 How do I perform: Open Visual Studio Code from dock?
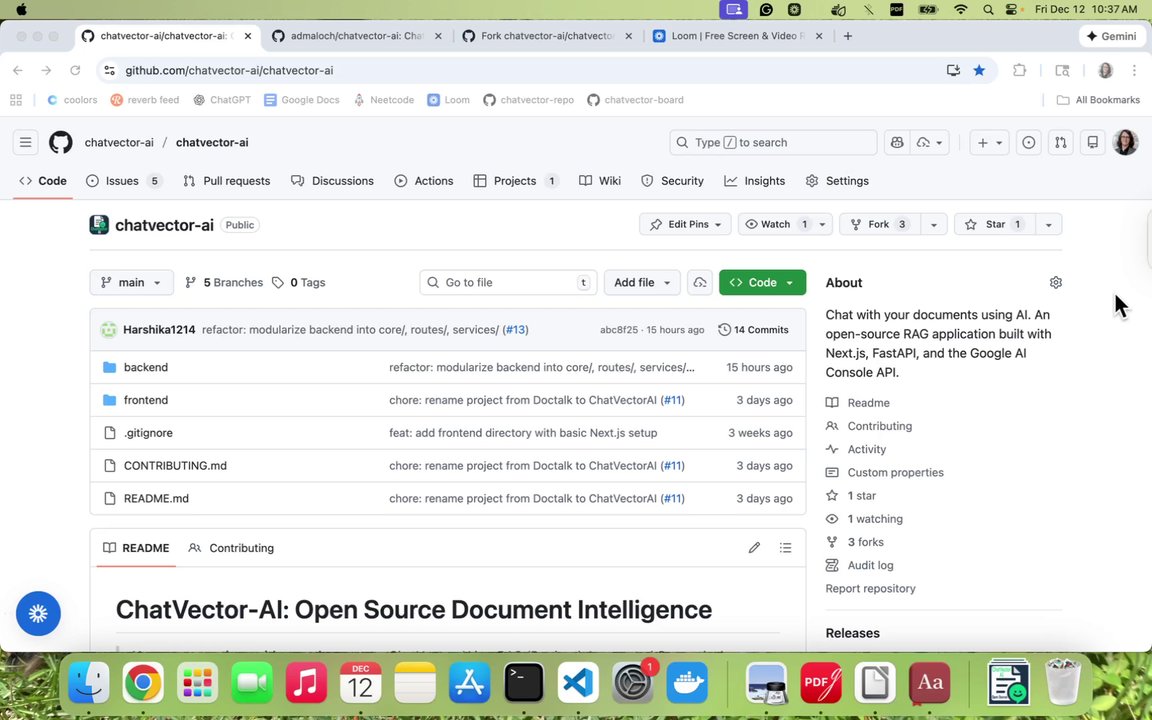point(578,683)
